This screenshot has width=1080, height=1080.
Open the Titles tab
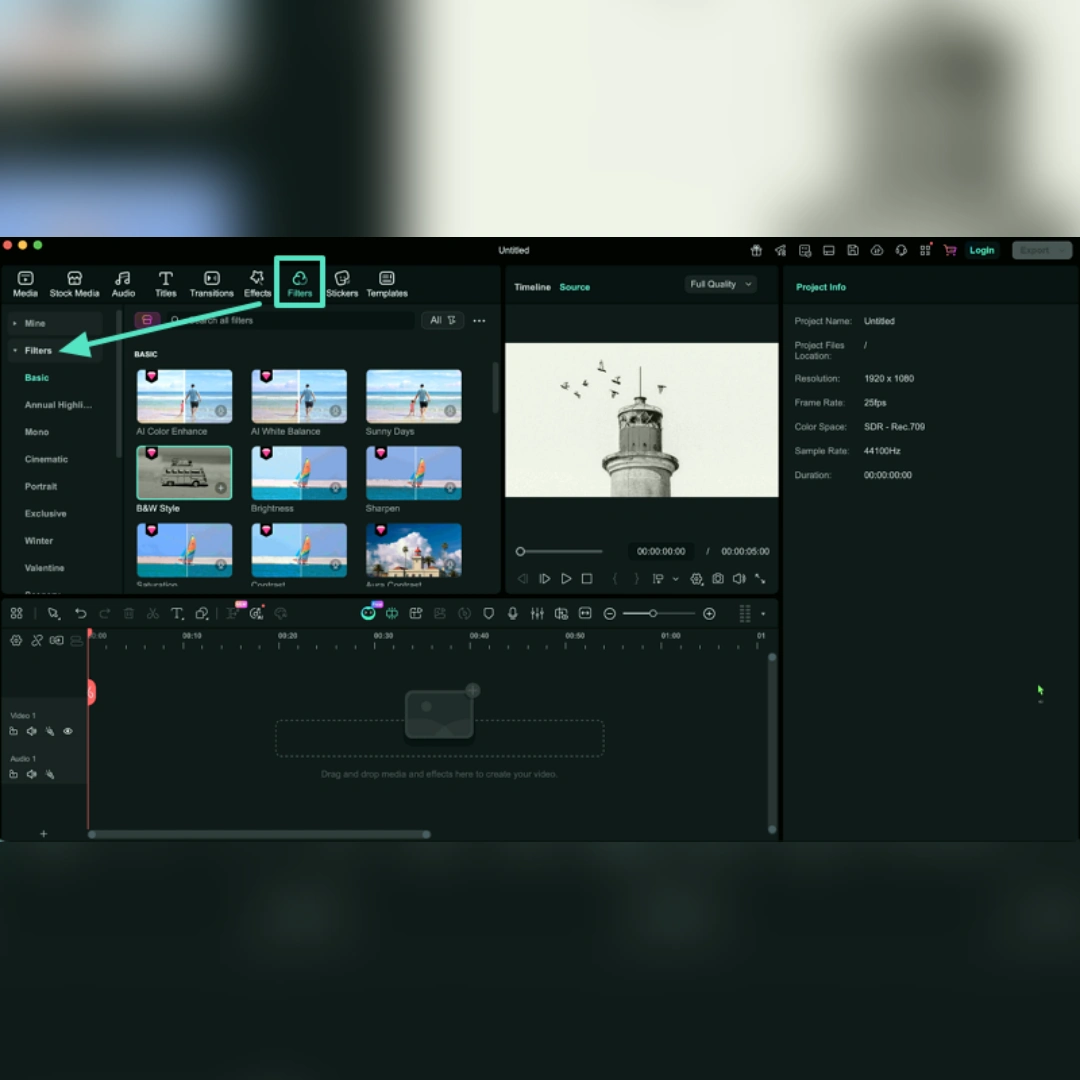click(165, 284)
